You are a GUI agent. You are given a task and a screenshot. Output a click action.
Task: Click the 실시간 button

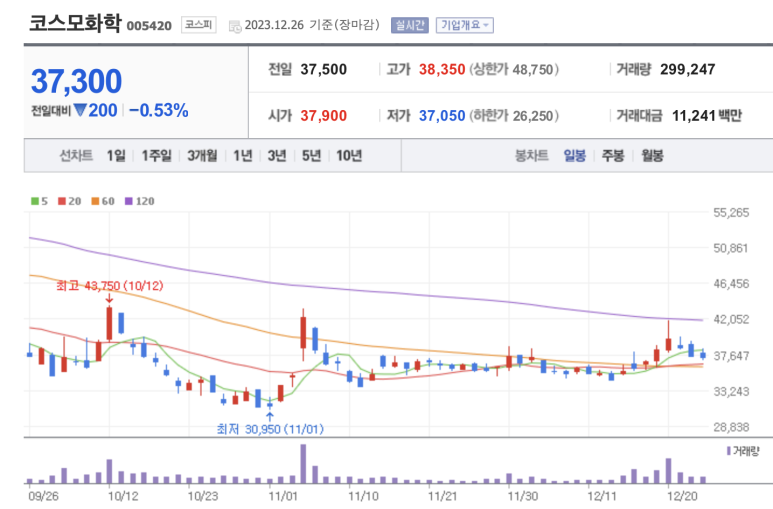coord(410,25)
